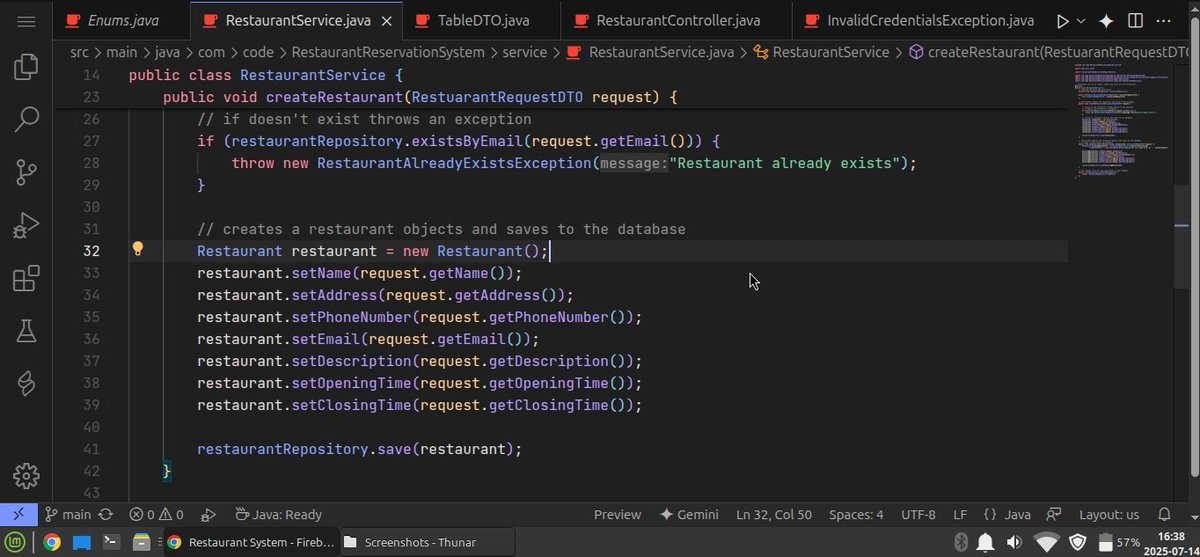Close the RestaurantService.java tab
The width and height of the screenshot is (1200, 557).
point(386,20)
